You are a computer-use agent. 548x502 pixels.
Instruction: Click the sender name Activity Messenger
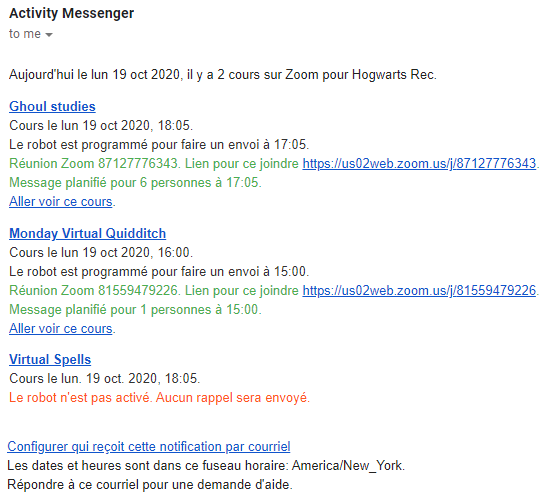[x=71, y=13]
